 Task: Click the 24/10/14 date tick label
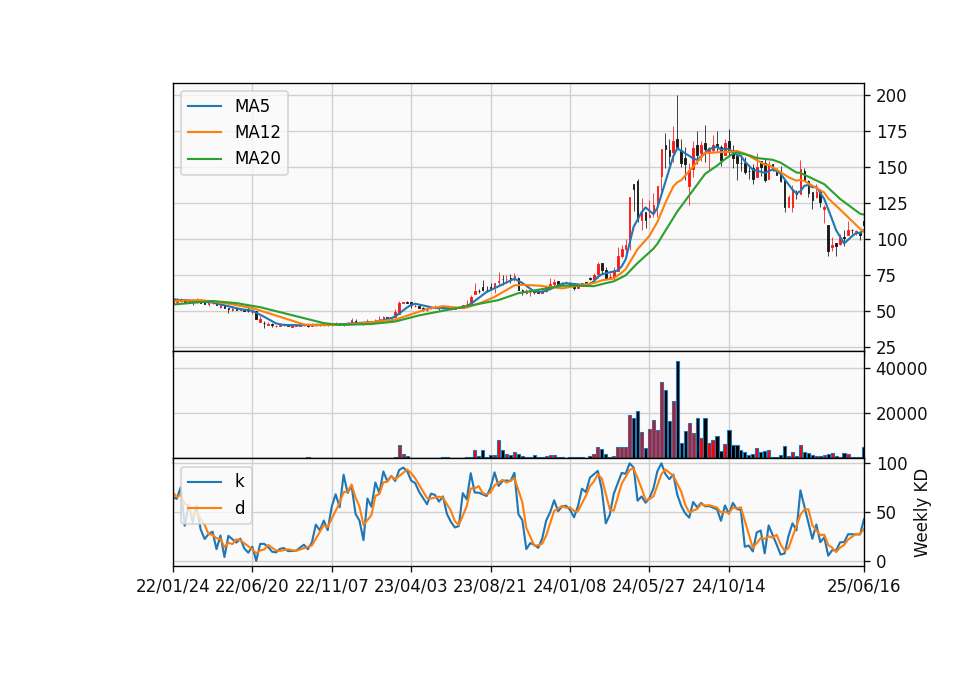pos(729,586)
